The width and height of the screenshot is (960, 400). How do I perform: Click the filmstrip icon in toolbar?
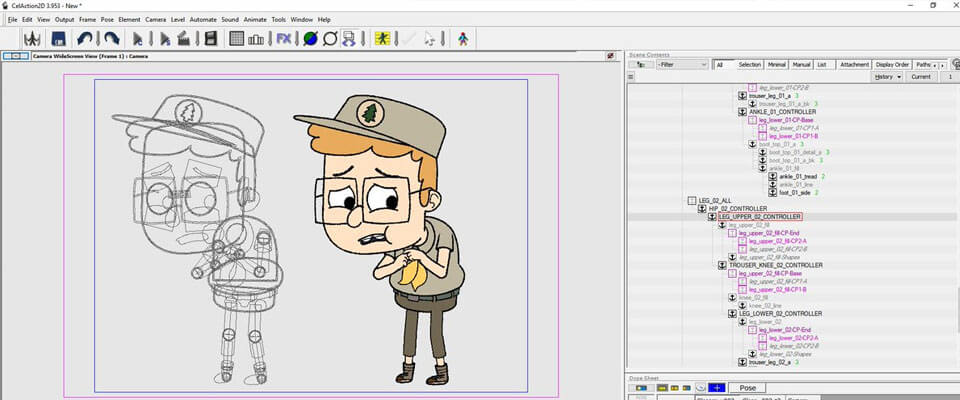coord(211,39)
